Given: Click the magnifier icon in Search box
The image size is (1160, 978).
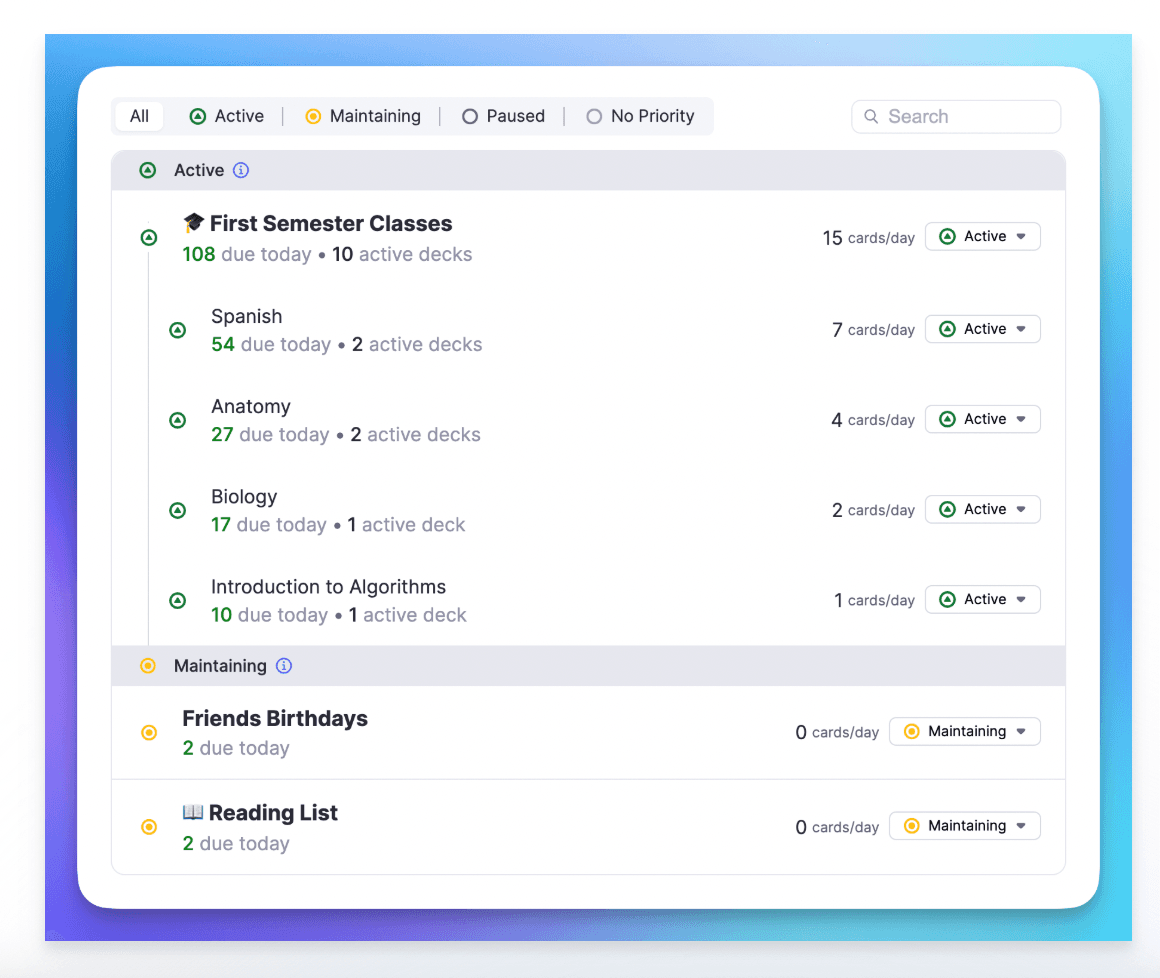Looking at the screenshot, I should (x=871, y=117).
